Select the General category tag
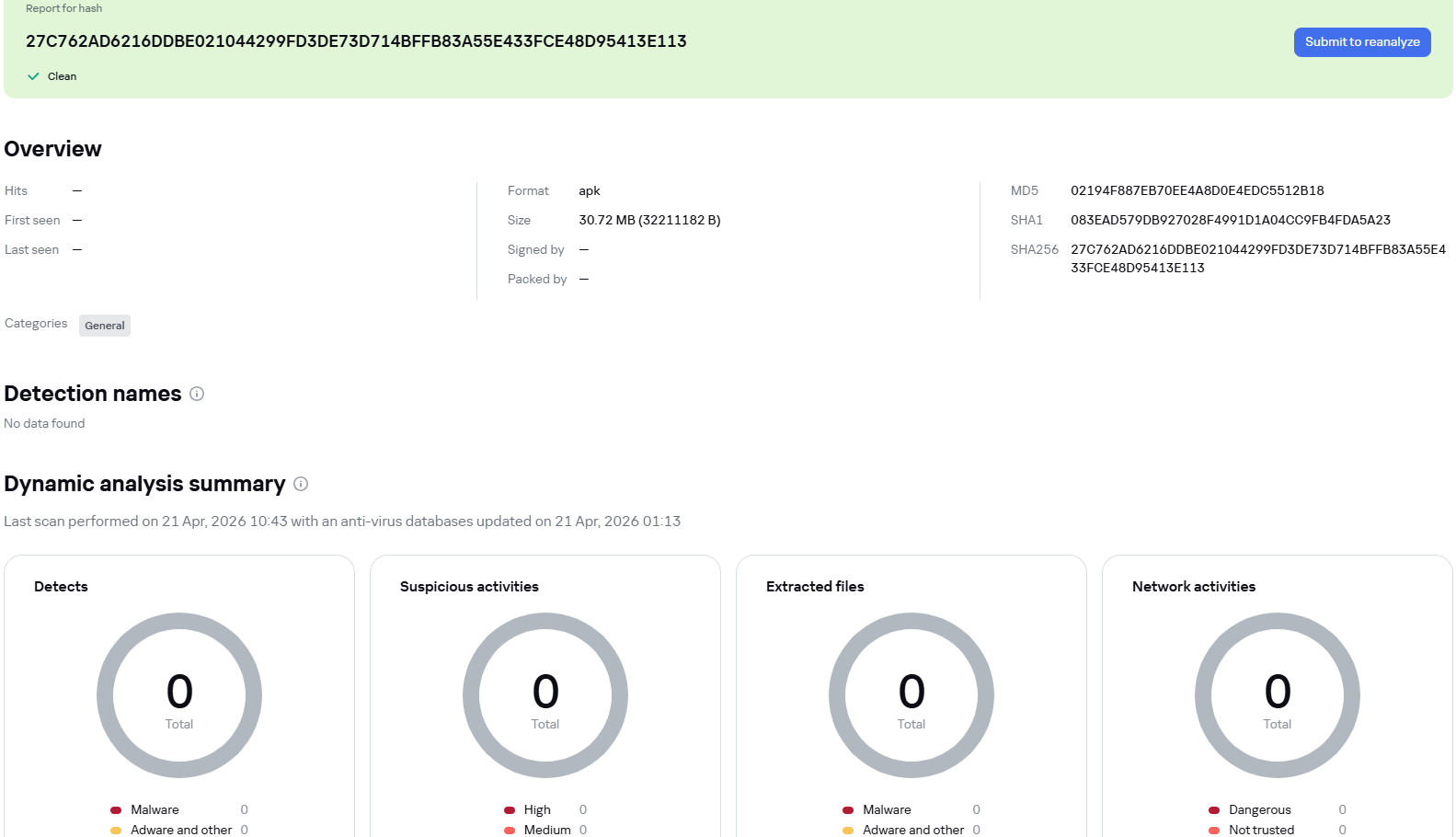Viewport: 1456px width, 837px height. coord(105,326)
